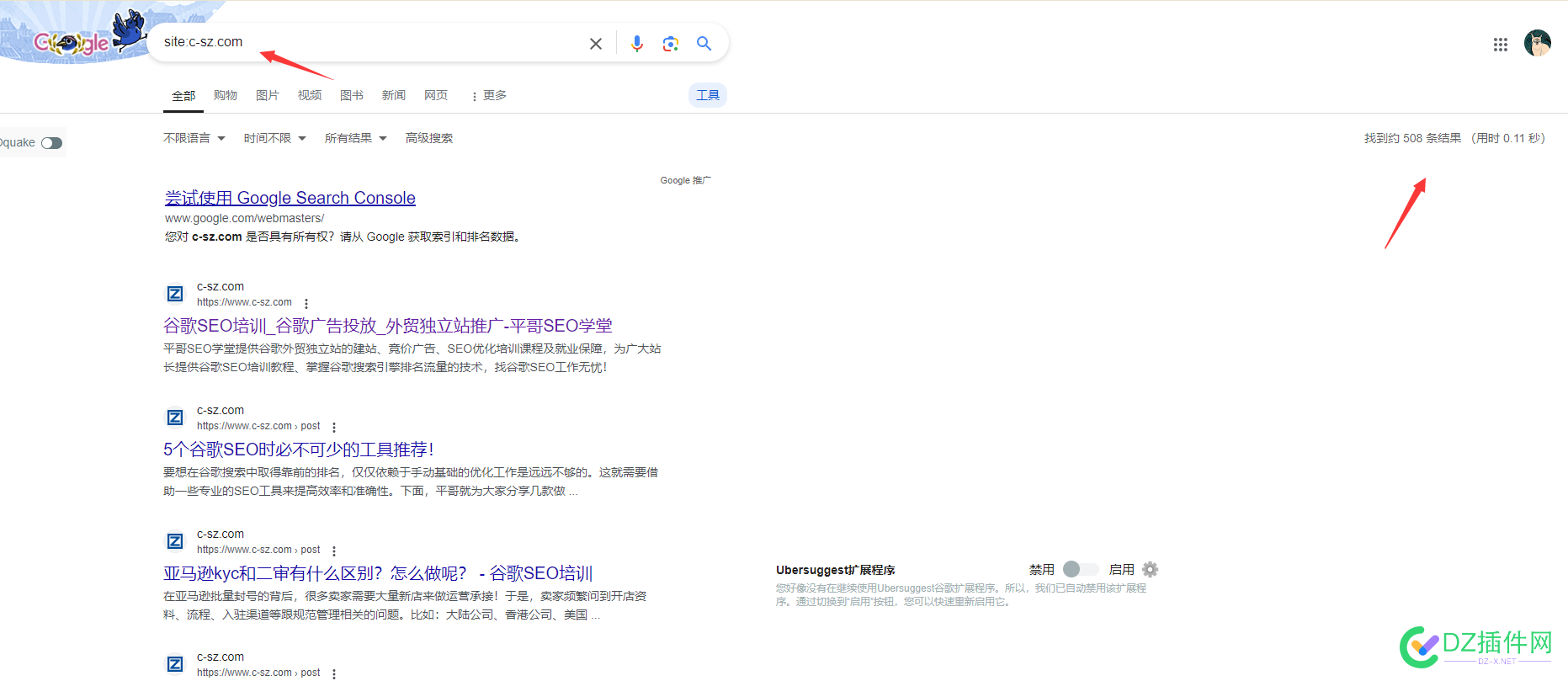Select the 全部 tab
1568x681 pixels.
[x=183, y=96]
